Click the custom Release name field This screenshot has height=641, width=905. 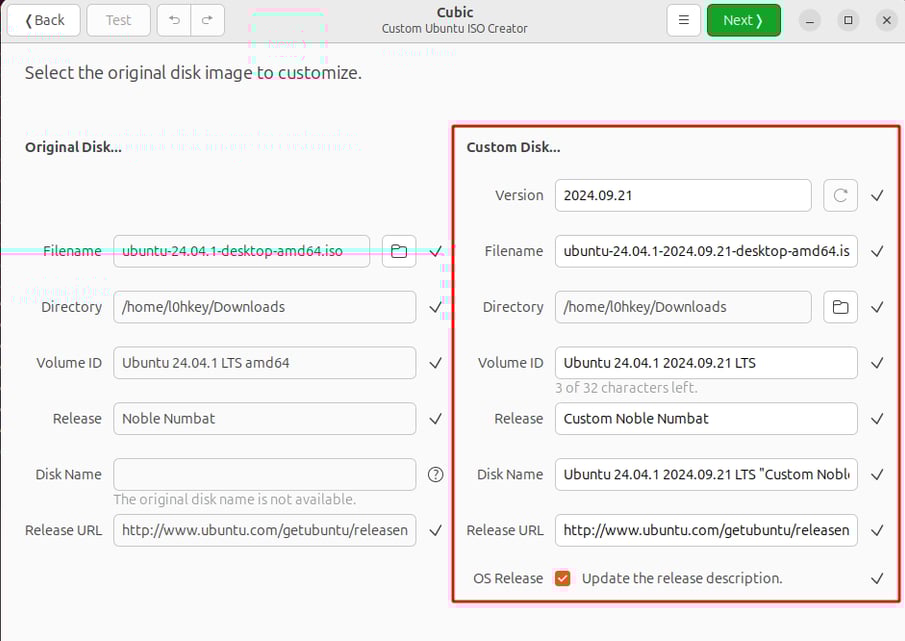click(x=706, y=419)
